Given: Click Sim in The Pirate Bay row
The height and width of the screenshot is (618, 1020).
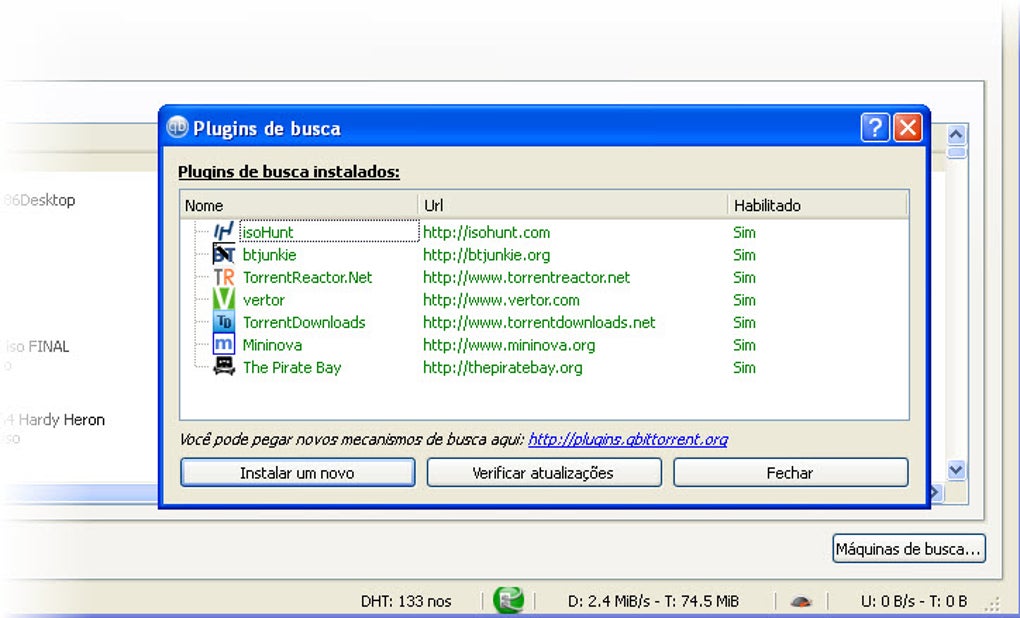Looking at the screenshot, I should (x=744, y=368).
